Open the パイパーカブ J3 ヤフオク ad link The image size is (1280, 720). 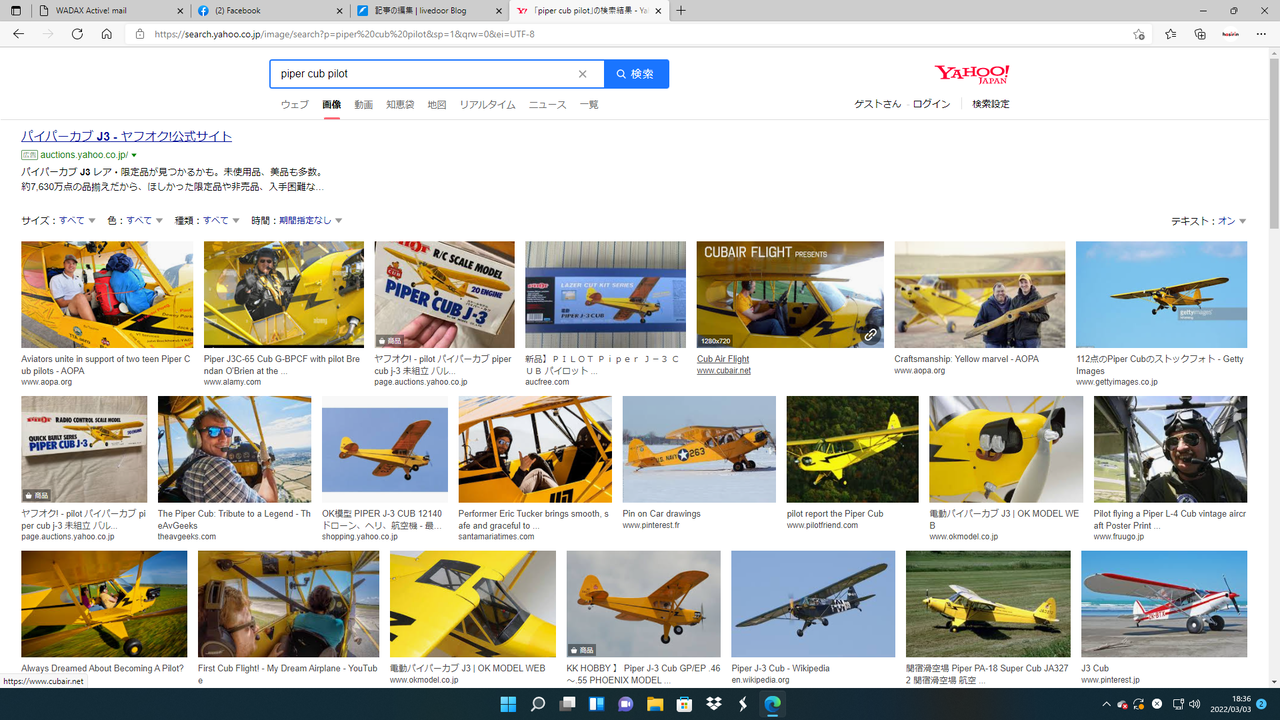click(x=127, y=136)
